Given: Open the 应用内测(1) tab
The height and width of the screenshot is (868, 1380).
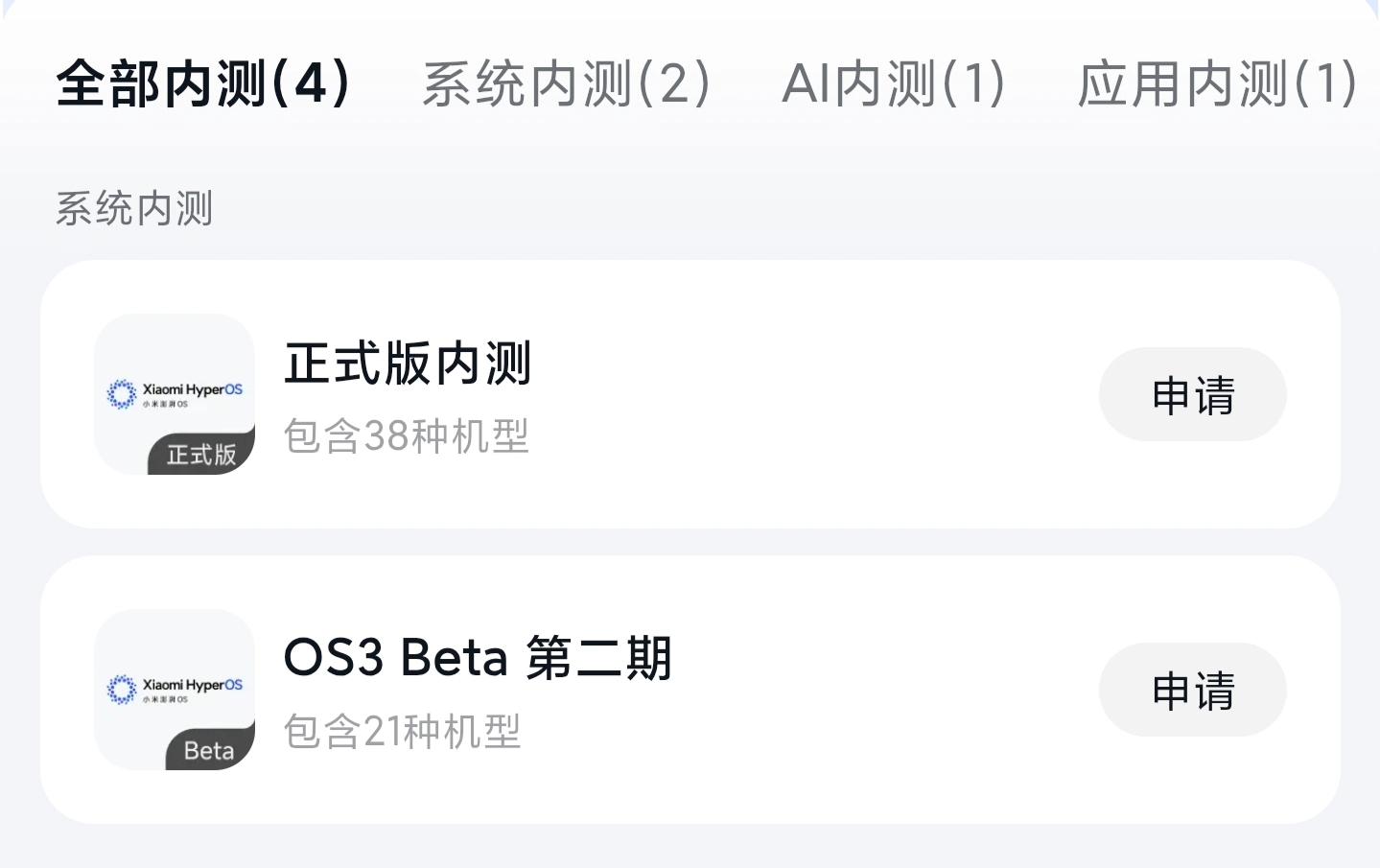Looking at the screenshot, I should tap(1215, 84).
